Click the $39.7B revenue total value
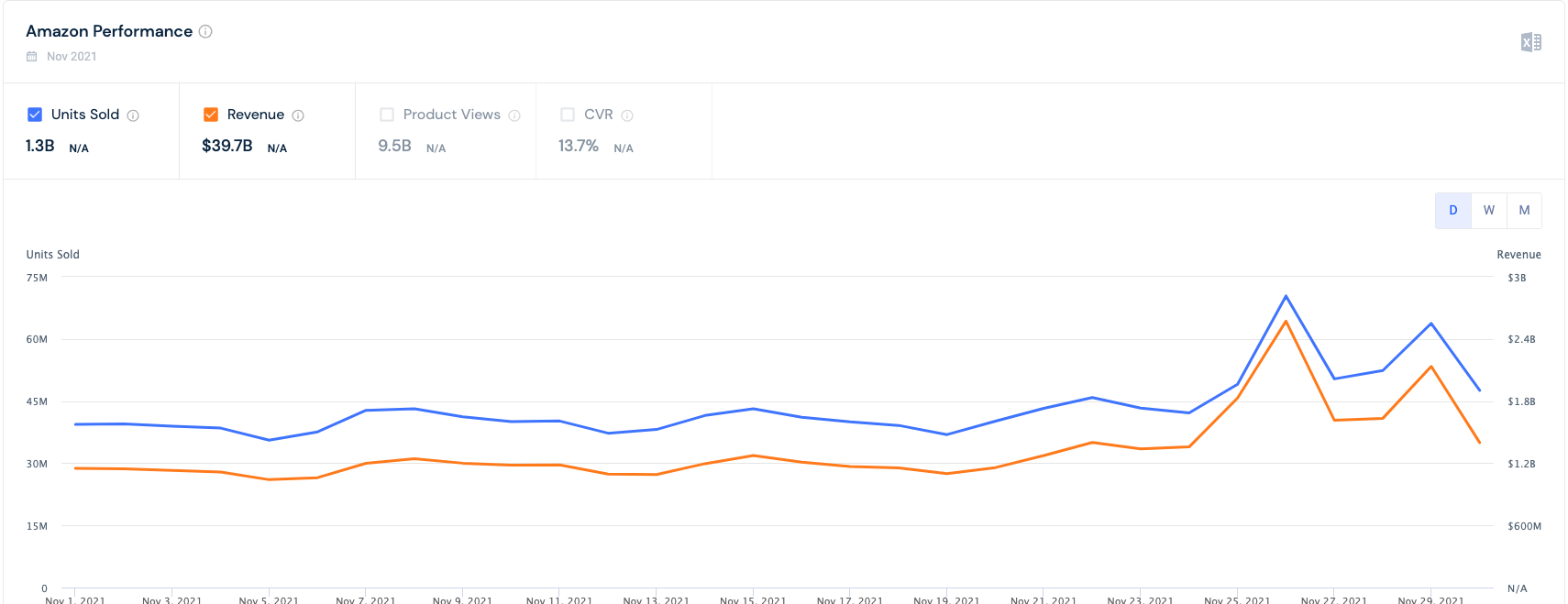Viewport: 1568px width, 604px height. coord(226,146)
